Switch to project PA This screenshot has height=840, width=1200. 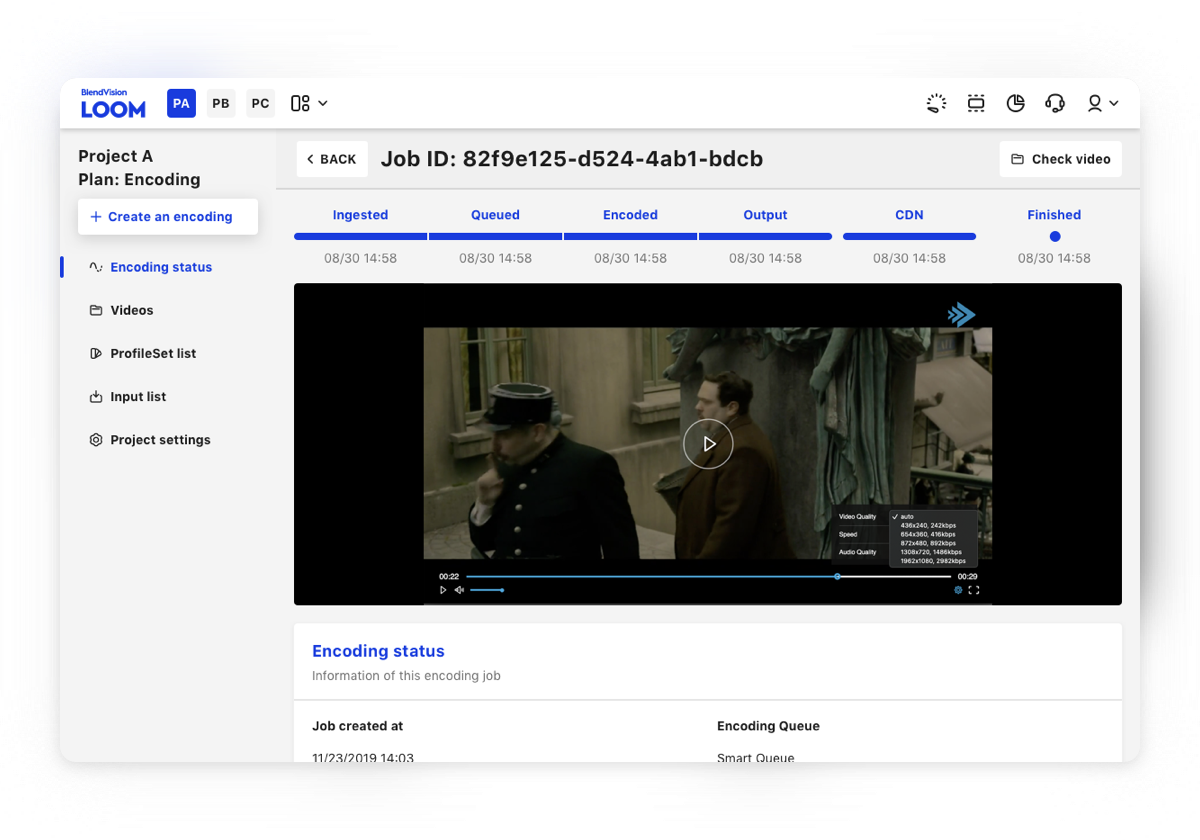(x=181, y=103)
